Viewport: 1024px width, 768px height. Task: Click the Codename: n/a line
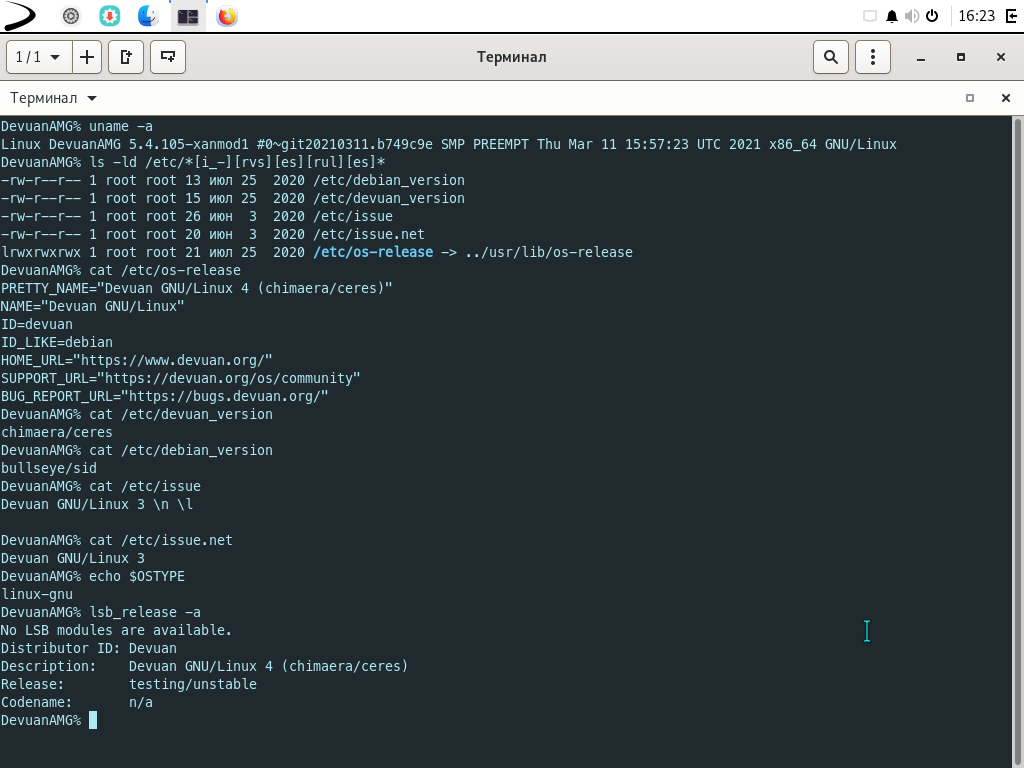tap(76, 703)
